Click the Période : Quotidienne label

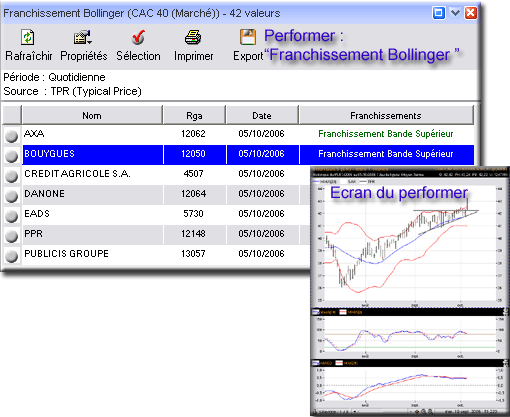[x=54, y=77]
